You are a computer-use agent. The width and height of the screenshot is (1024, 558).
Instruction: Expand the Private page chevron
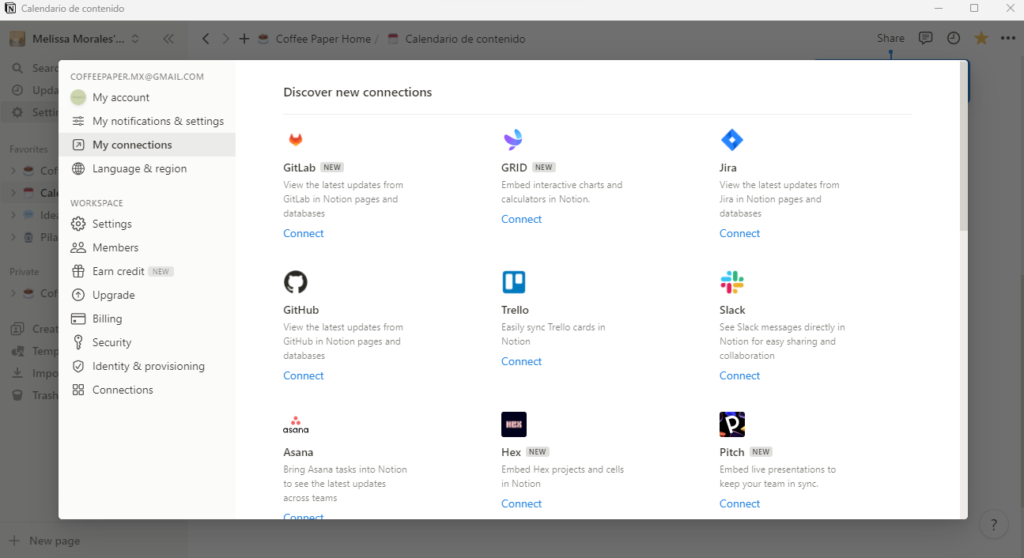coord(13,293)
